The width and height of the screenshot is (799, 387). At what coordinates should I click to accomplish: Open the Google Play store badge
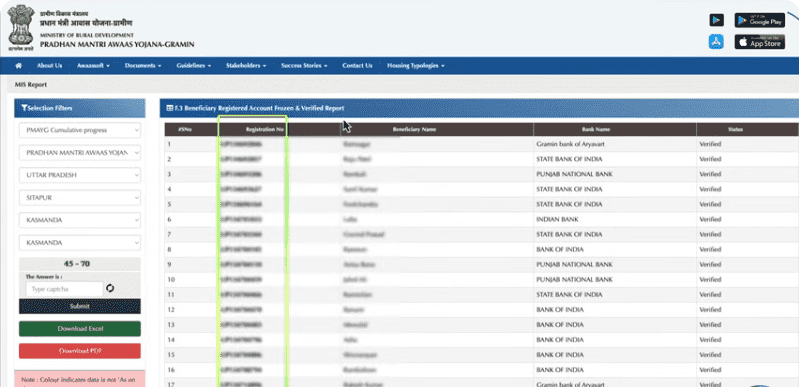pyautogui.click(x=759, y=20)
